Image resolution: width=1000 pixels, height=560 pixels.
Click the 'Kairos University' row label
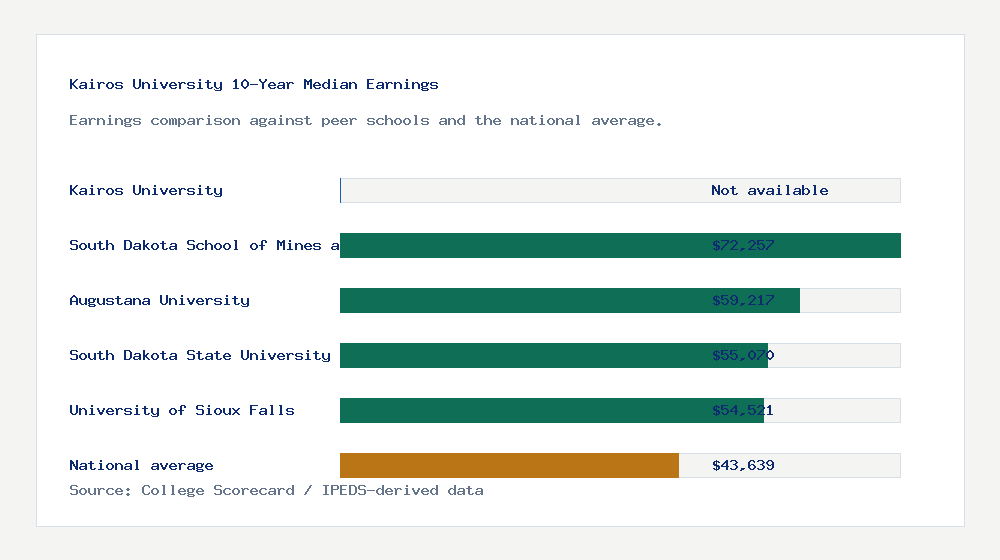pos(146,190)
